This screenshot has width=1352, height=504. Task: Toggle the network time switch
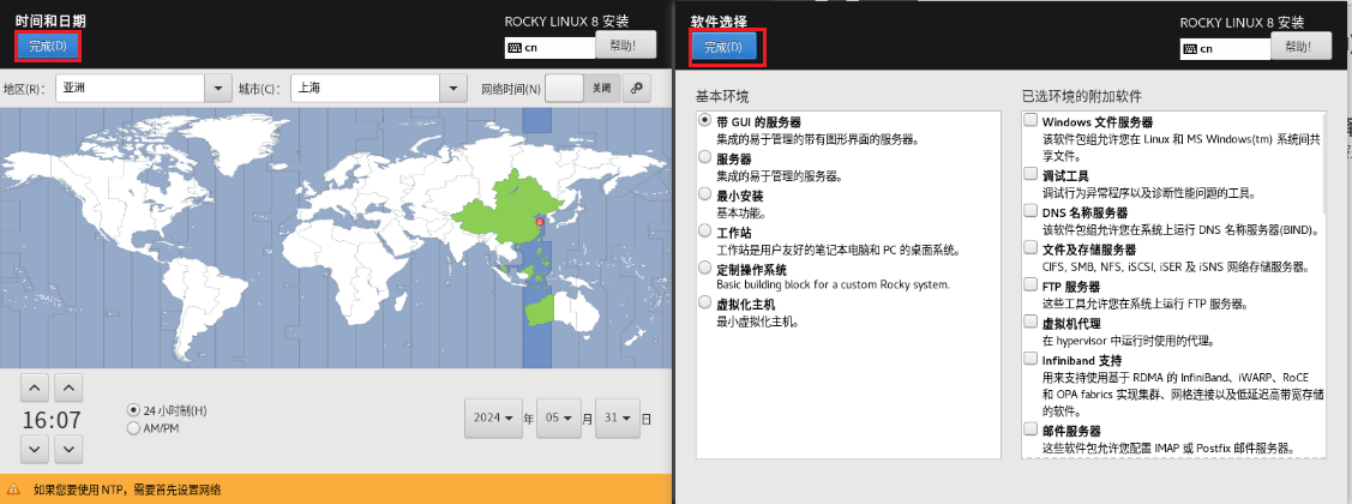(x=582, y=88)
